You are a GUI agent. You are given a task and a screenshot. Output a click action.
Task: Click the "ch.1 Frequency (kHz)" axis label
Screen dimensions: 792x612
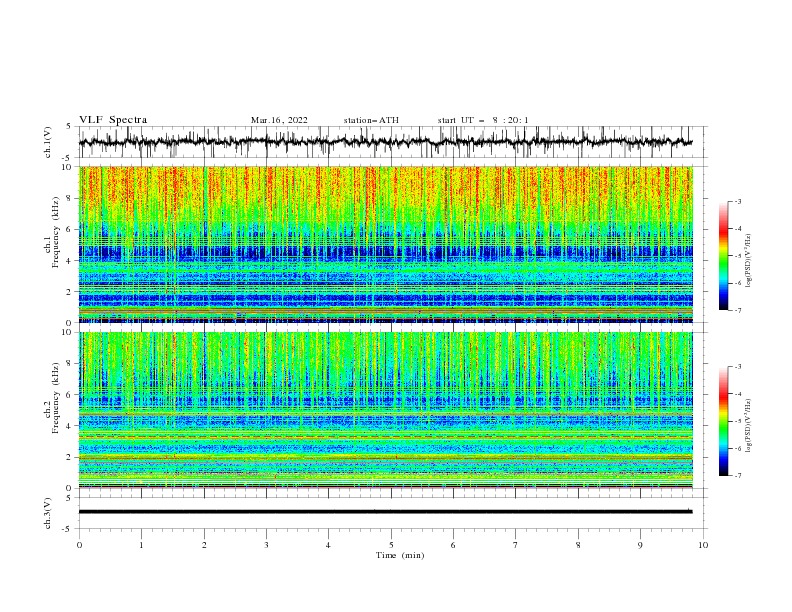coord(52,233)
